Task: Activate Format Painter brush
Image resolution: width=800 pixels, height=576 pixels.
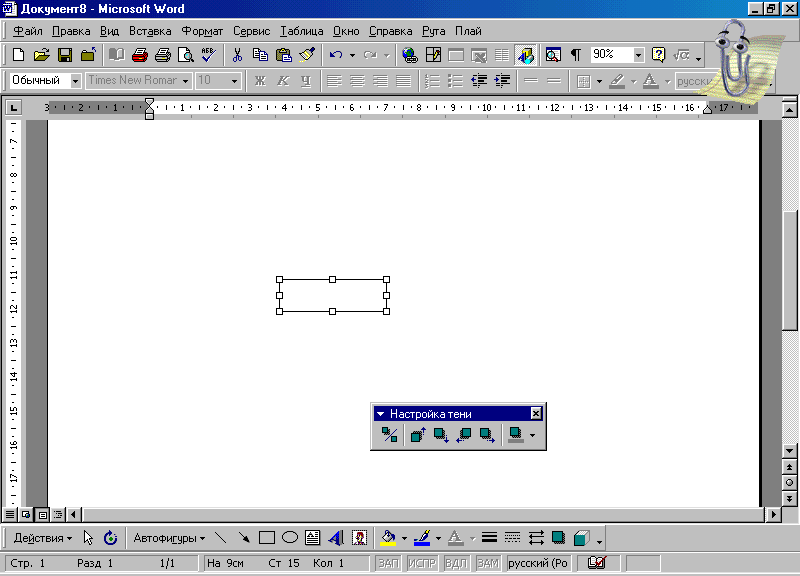Action: (307, 55)
